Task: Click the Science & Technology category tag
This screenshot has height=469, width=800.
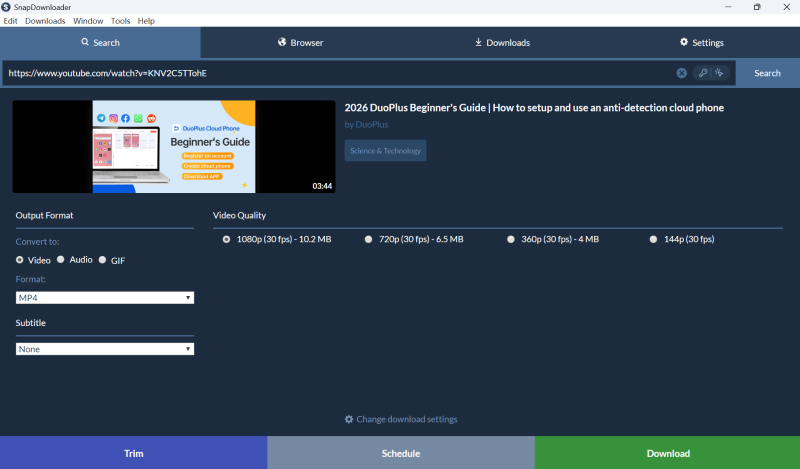Action: 385,150
